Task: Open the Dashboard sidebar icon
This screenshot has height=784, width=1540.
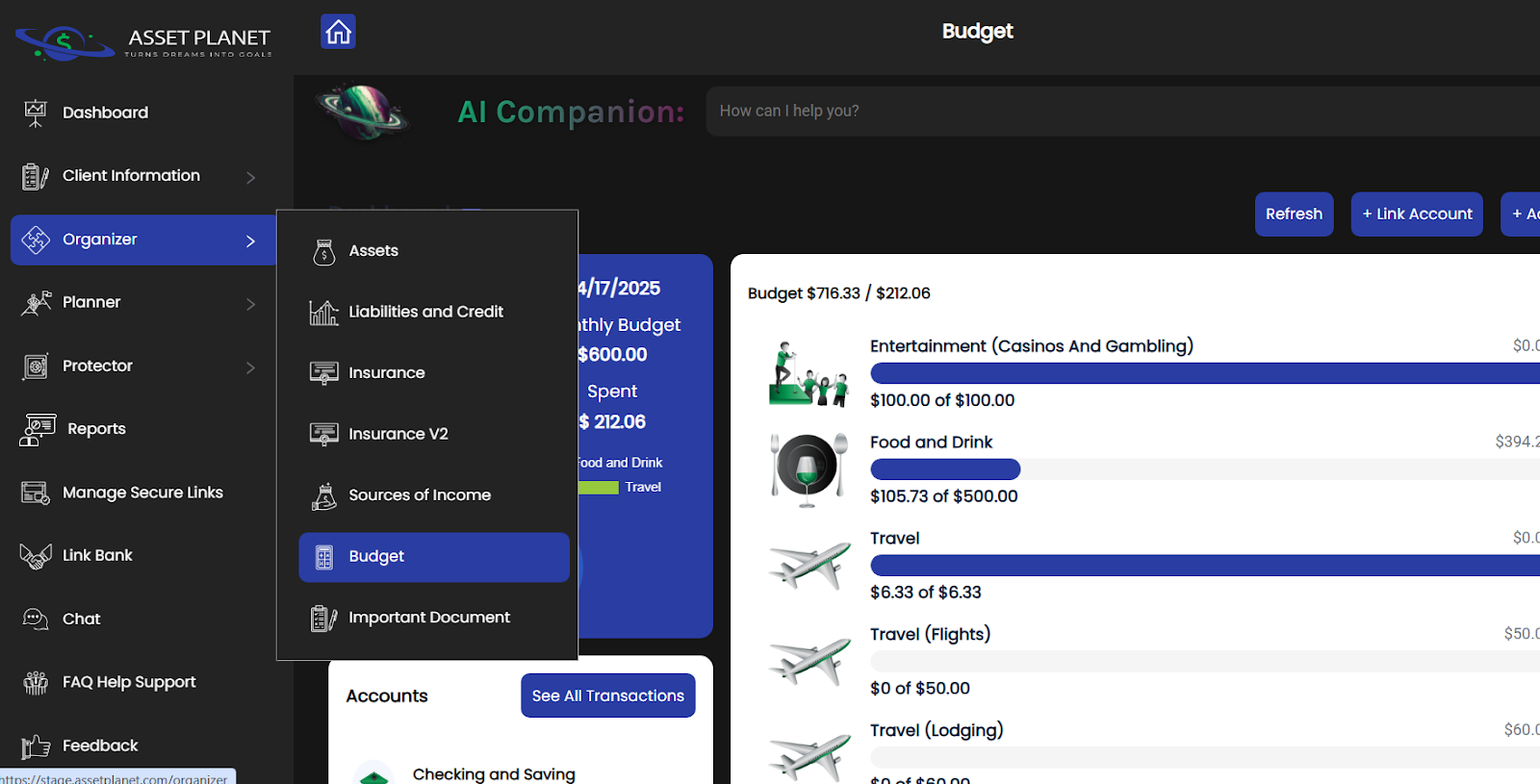Action: click(36, 113)
